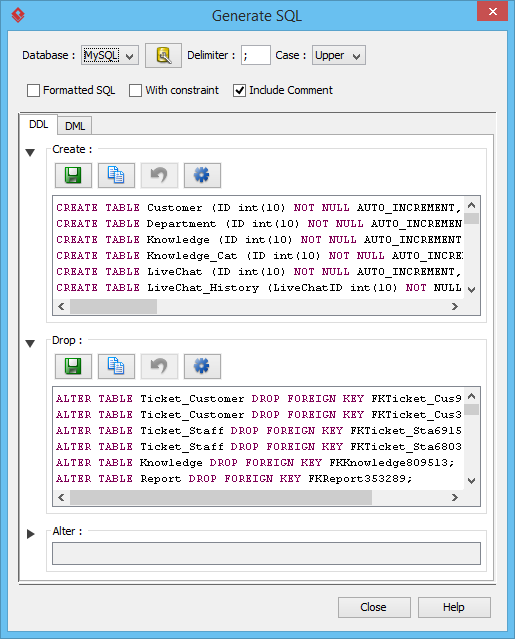Click the Visual Paradigm logo in title bar

click(x=18, y=15)
